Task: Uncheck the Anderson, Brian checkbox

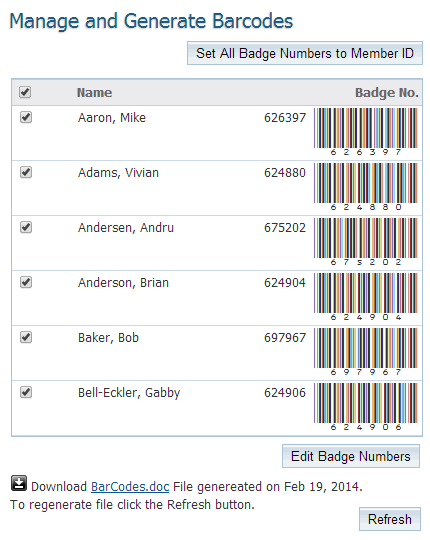Action: coord(26,282)
